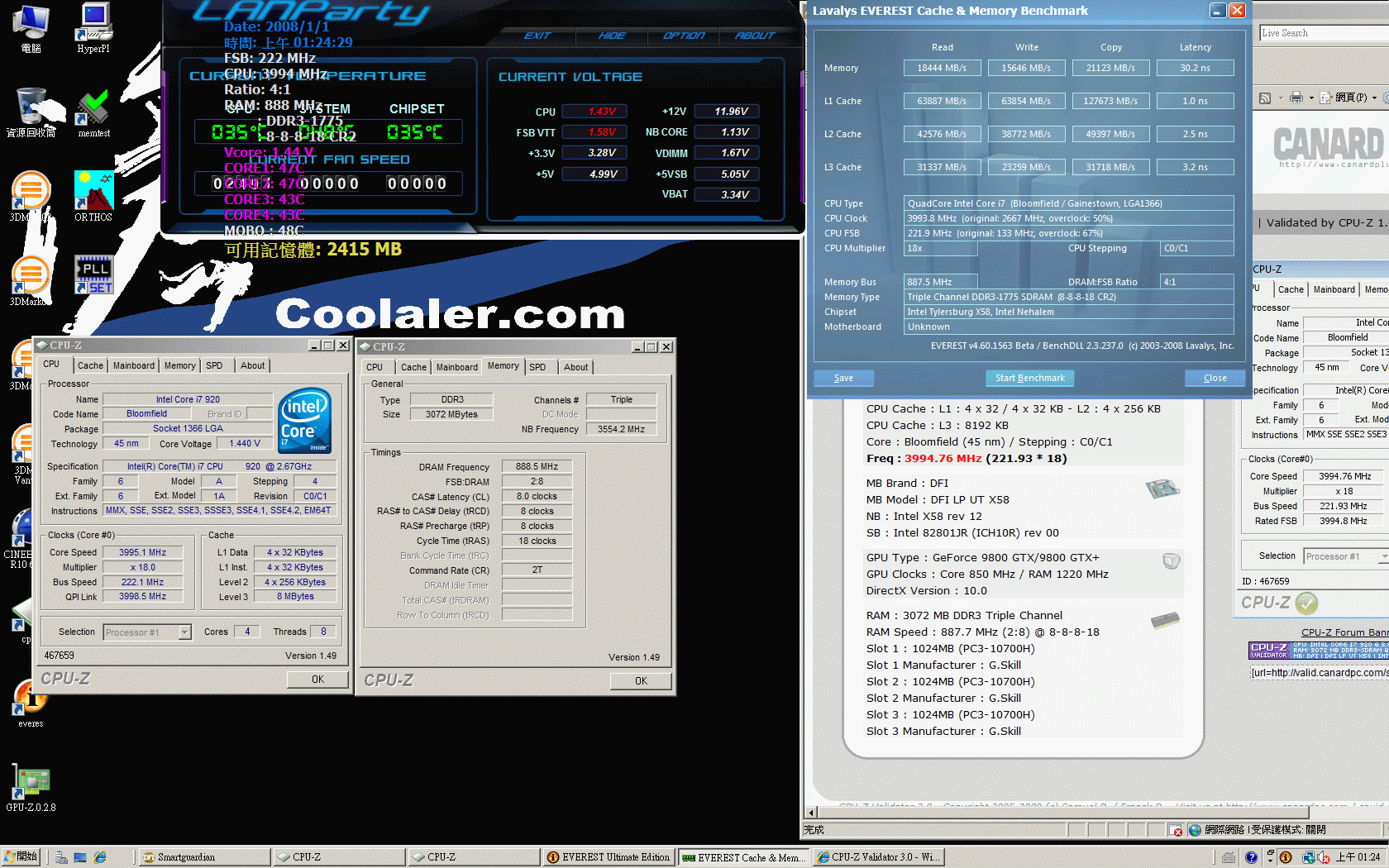Click Close button in EVEREST benchmark window
Viewport: 1389px width, 868px height.
[x=1215, y=378]
